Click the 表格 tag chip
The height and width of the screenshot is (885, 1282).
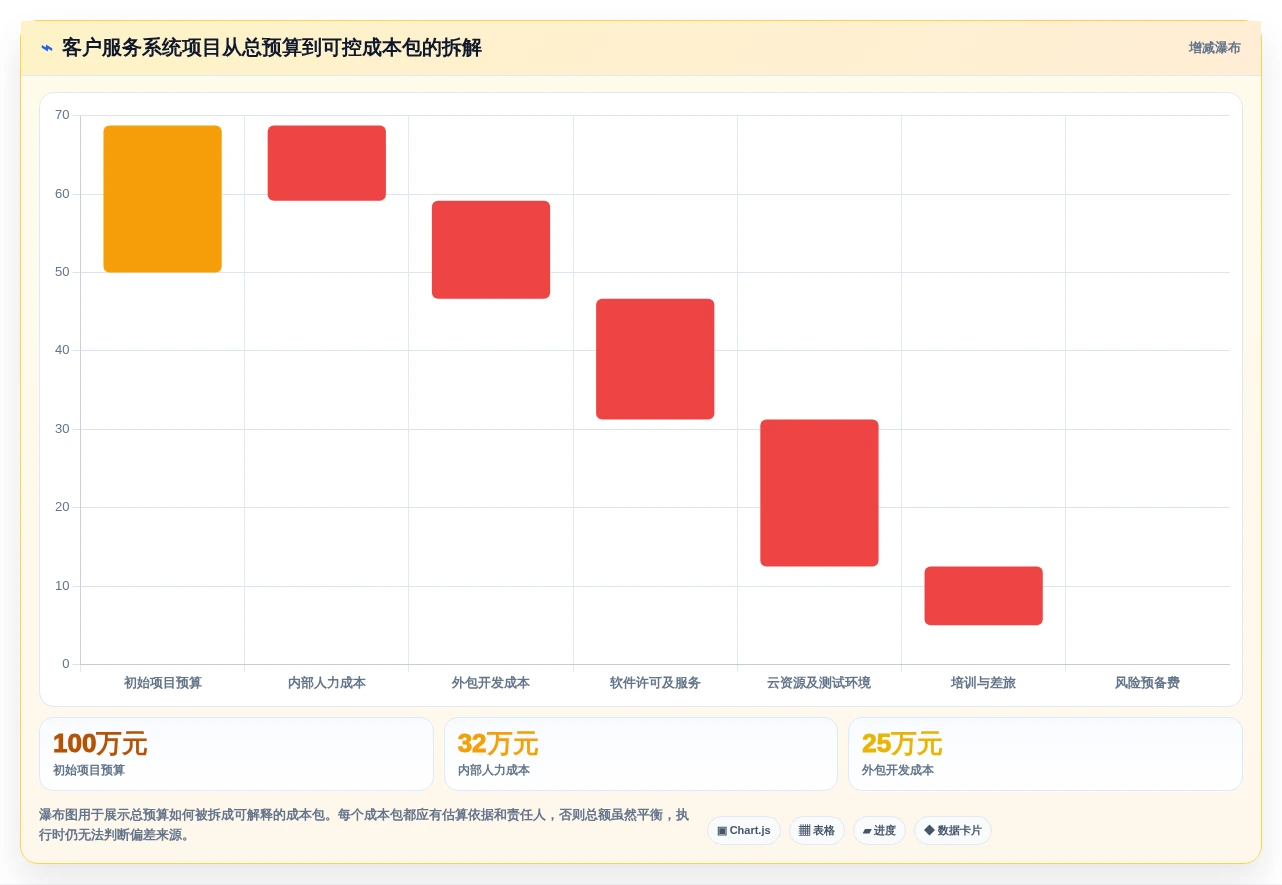[x=817, y=830]
